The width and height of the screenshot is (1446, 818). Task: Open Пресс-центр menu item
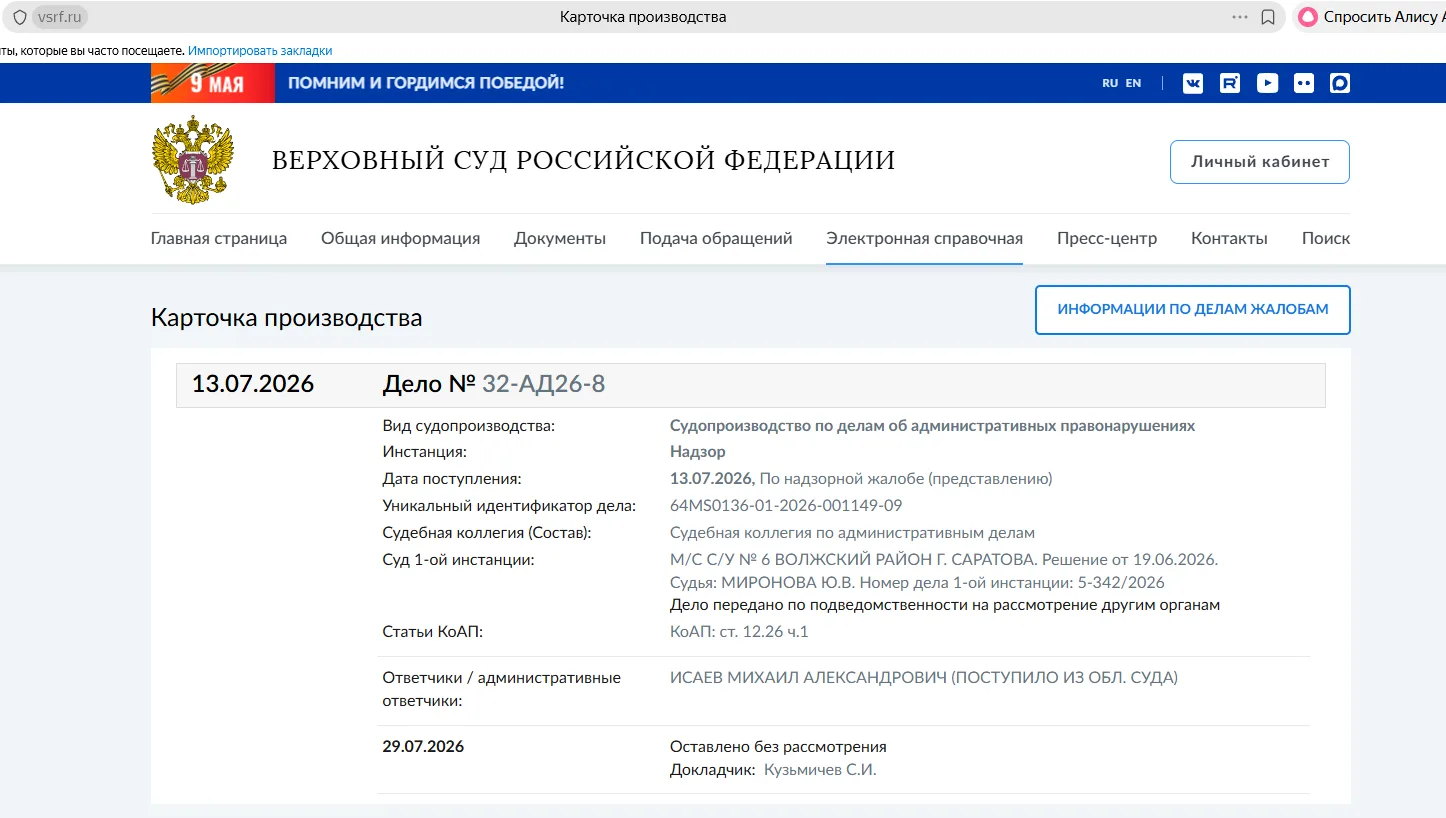coord(1107,238)
